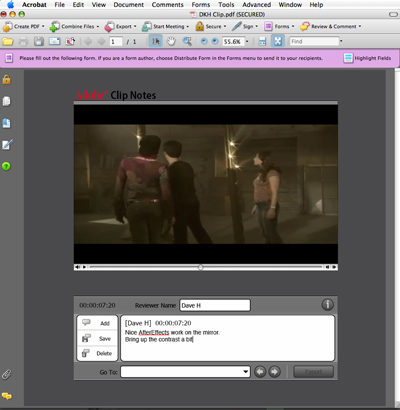Click the scrolling pages view icon
The image size is (400, 410).
click(x=262, y=41)
